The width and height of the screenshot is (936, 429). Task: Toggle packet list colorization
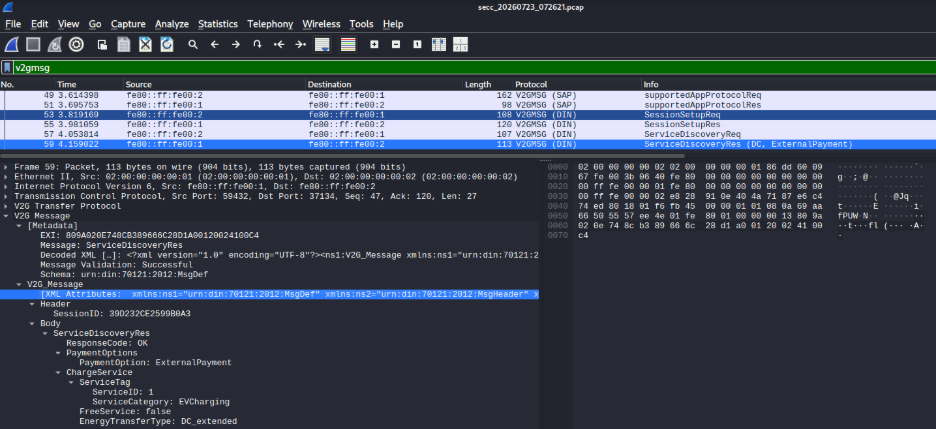point(348,44)
